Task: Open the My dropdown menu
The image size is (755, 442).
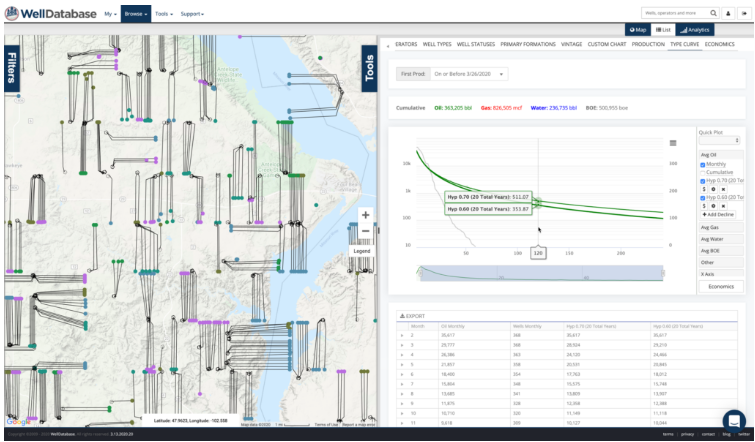Action: pyautogui.click(x=110, y=14)
